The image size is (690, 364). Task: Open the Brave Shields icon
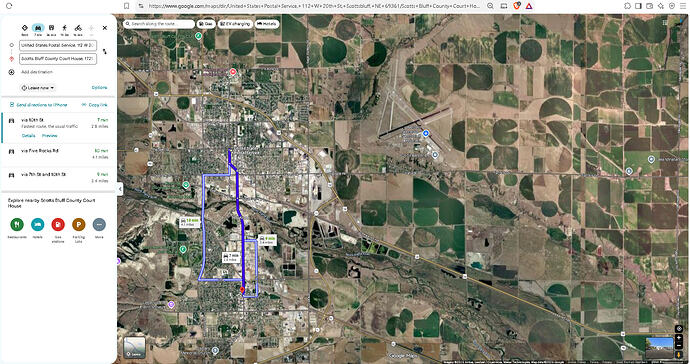[x=517, y=6]
